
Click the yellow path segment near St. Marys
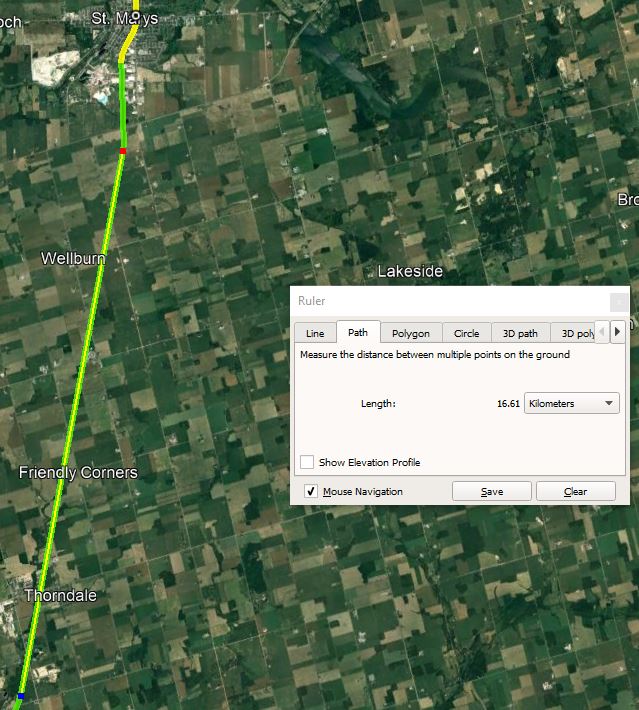[128, 42]
